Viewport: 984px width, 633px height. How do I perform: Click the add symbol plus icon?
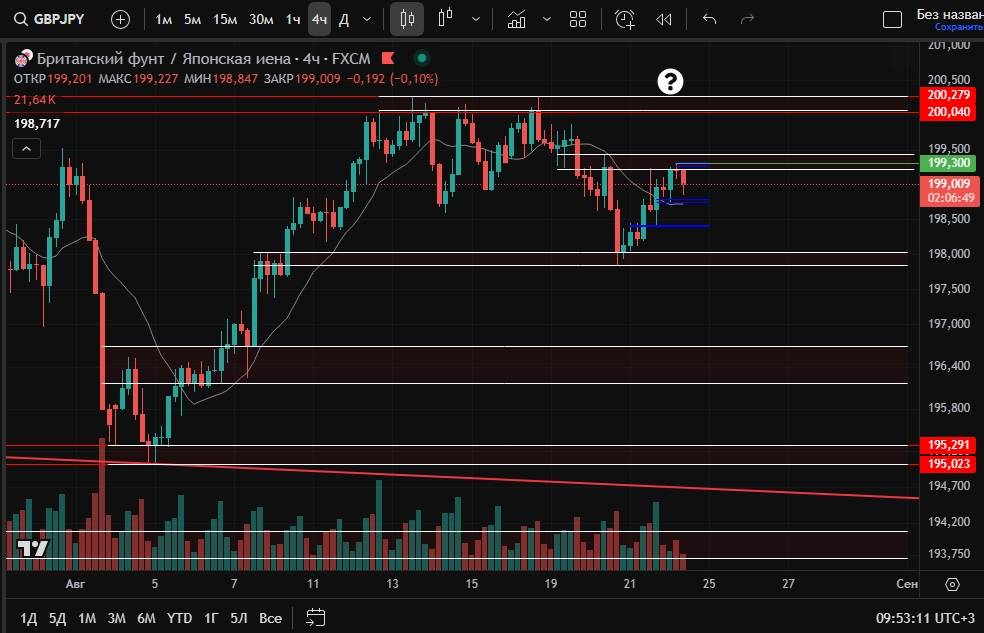120,19
